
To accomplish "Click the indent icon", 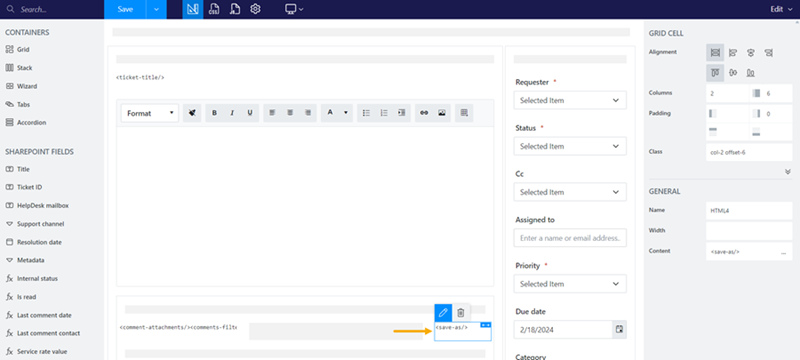I will (402, 113).
